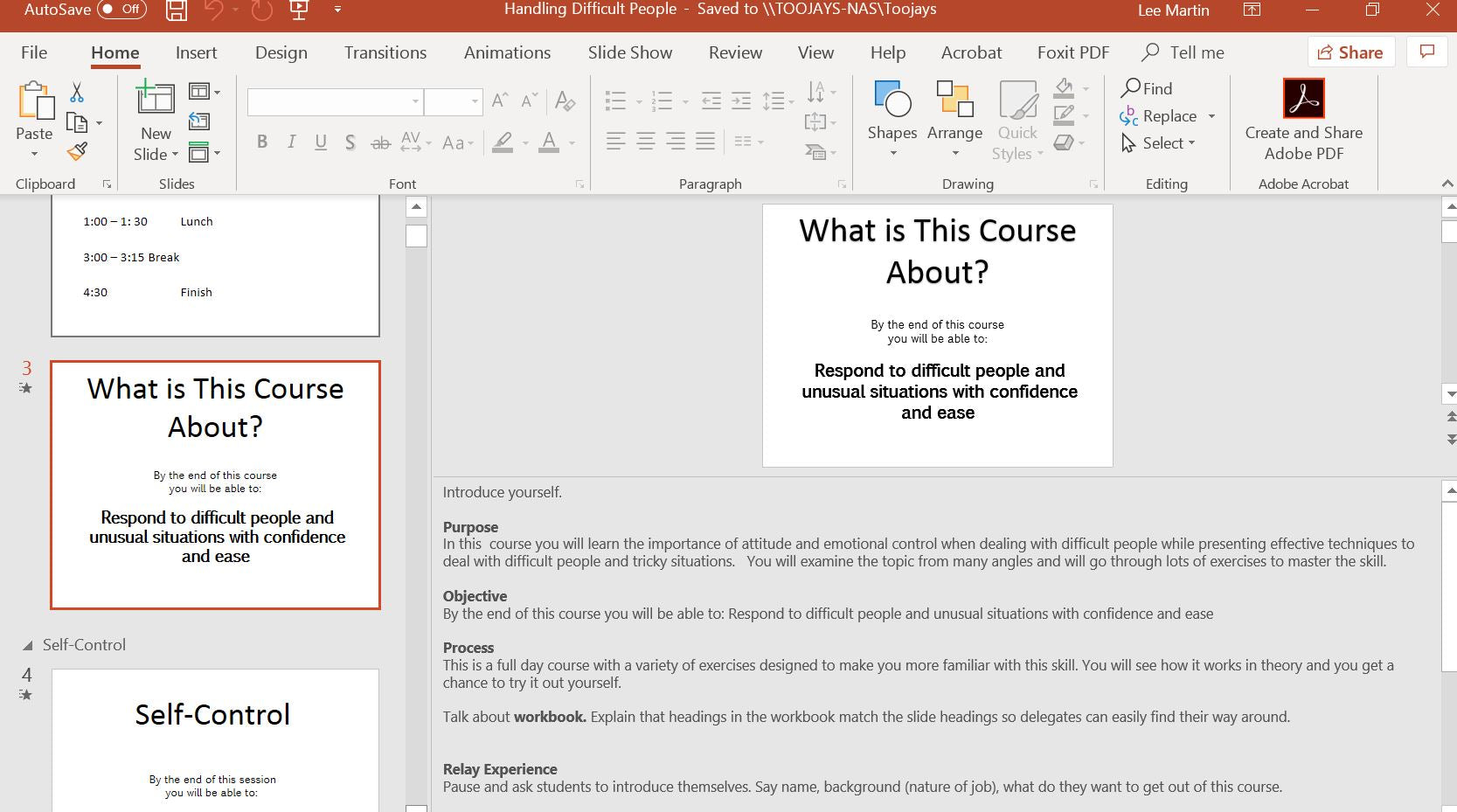
Task: Open the Customize Quick Access Toolbar arrow
Action: 337,10
